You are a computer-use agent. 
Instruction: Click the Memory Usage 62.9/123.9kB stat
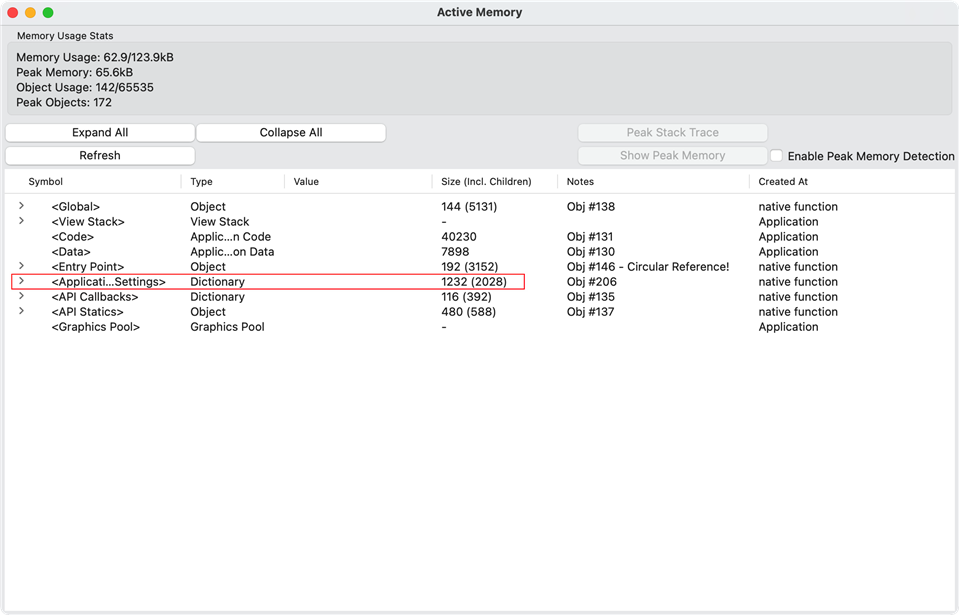coord(95,57)
